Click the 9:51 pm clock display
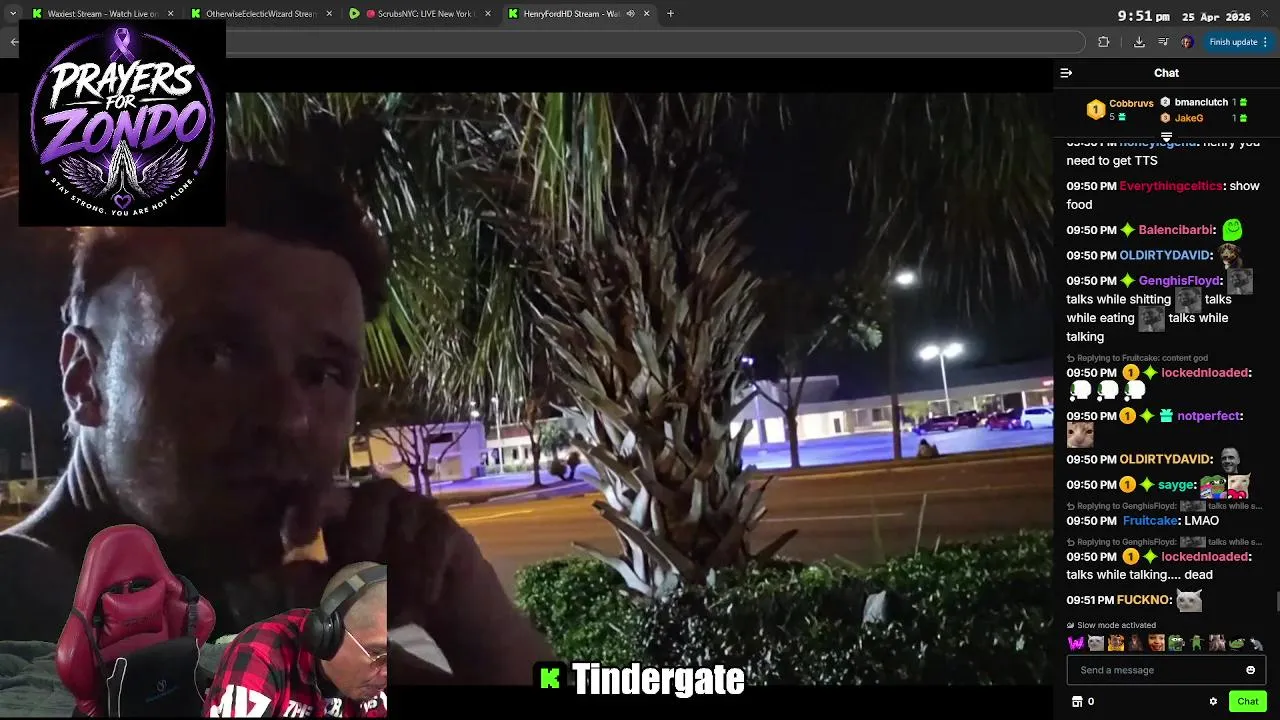1280x720 pixels. tap(1143, 16)
